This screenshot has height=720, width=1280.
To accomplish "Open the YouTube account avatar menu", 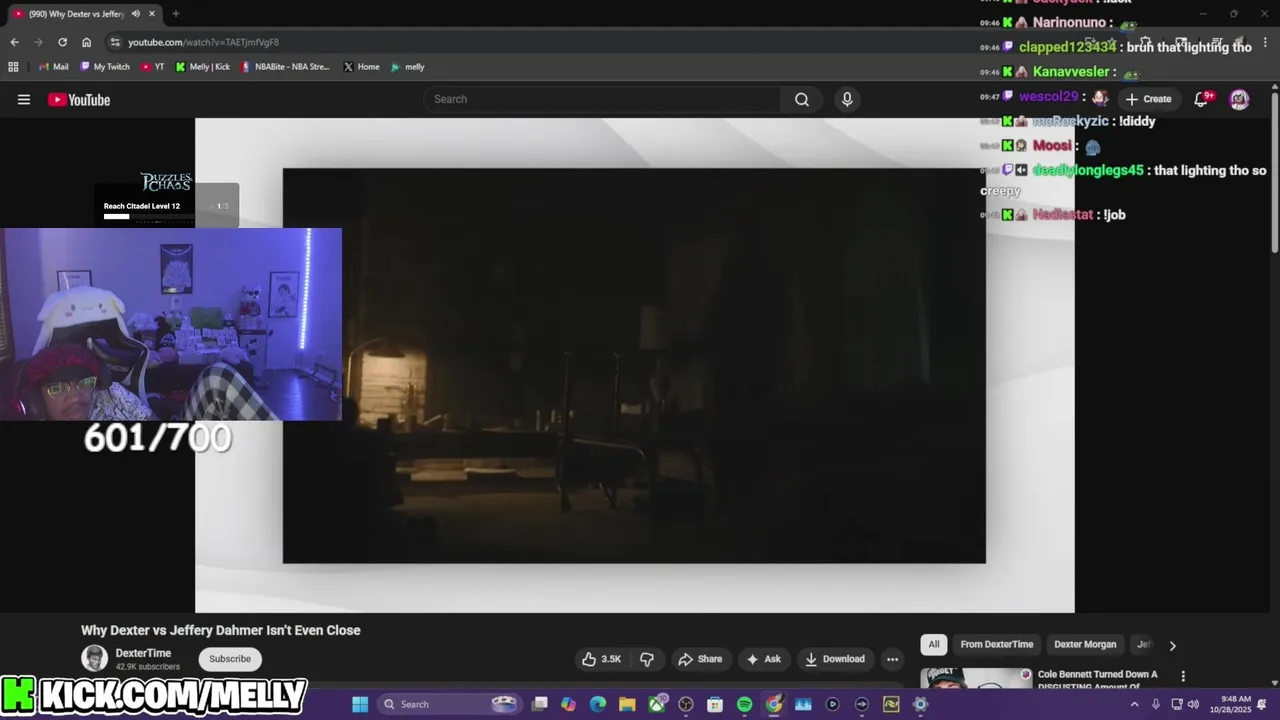I will (x=1239, y=99).
